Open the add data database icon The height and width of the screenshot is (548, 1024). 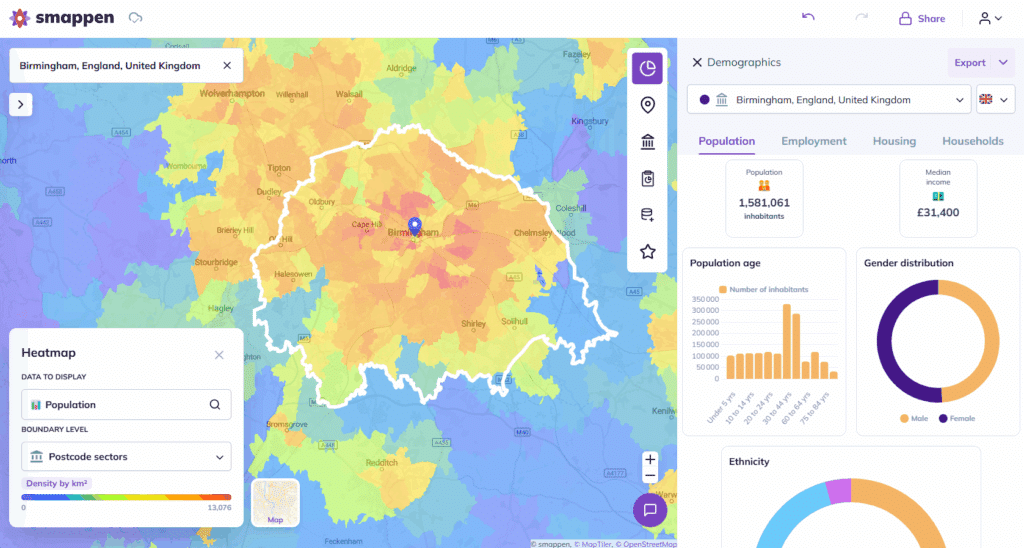647,215
